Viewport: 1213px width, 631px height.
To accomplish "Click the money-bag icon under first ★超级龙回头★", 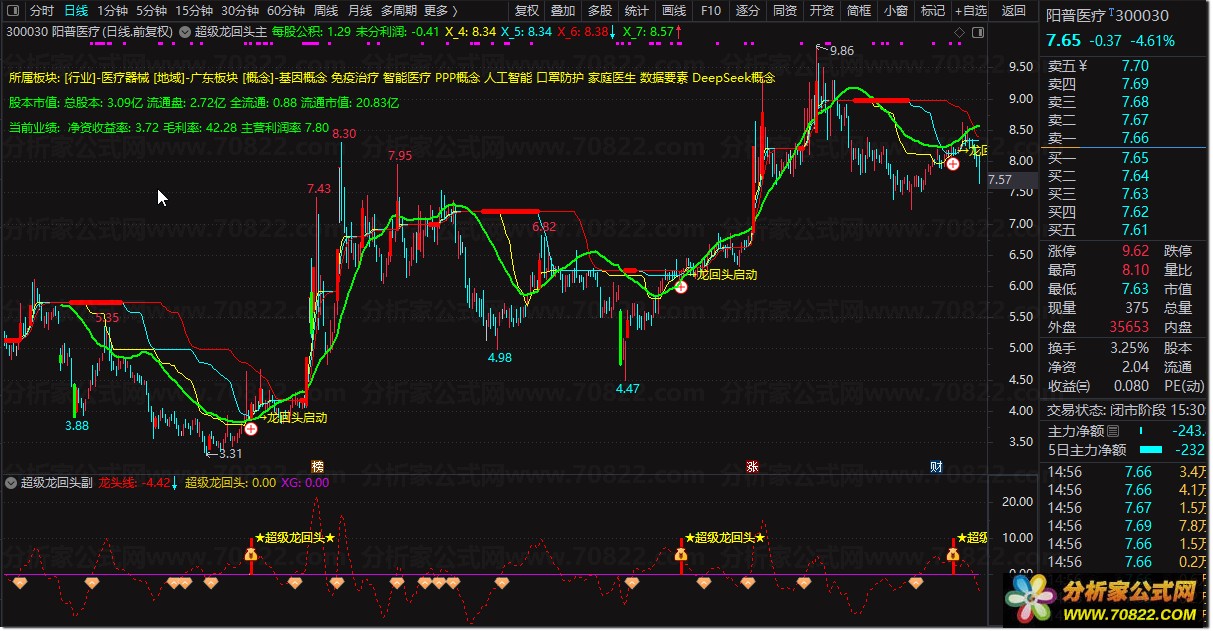I will 251,553.
